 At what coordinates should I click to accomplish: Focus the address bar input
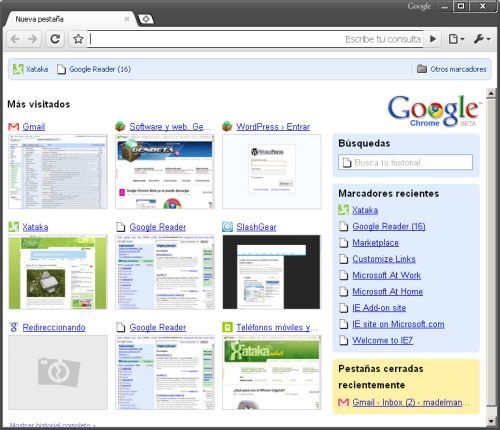point(255,39)
